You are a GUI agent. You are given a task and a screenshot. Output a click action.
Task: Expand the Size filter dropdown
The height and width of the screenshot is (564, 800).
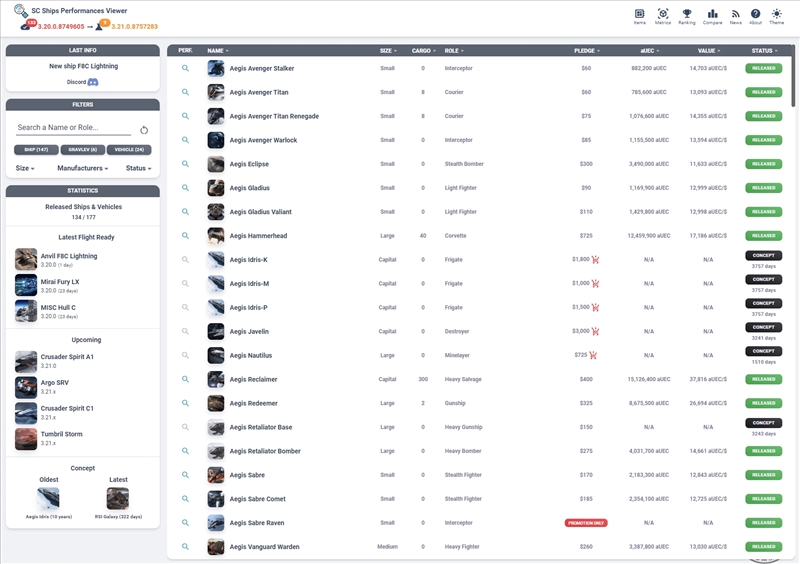[x=25, y=168]
